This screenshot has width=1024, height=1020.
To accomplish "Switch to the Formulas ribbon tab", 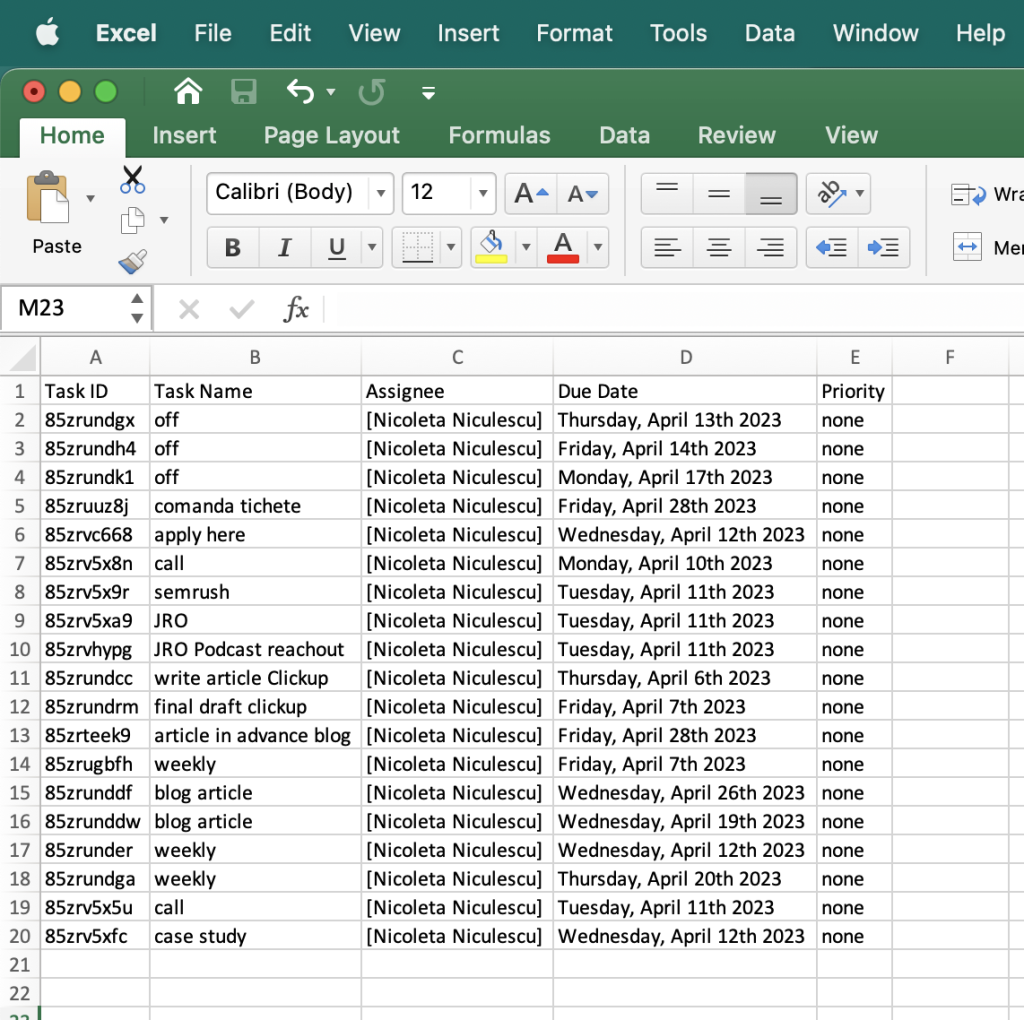I will (500, 135).
